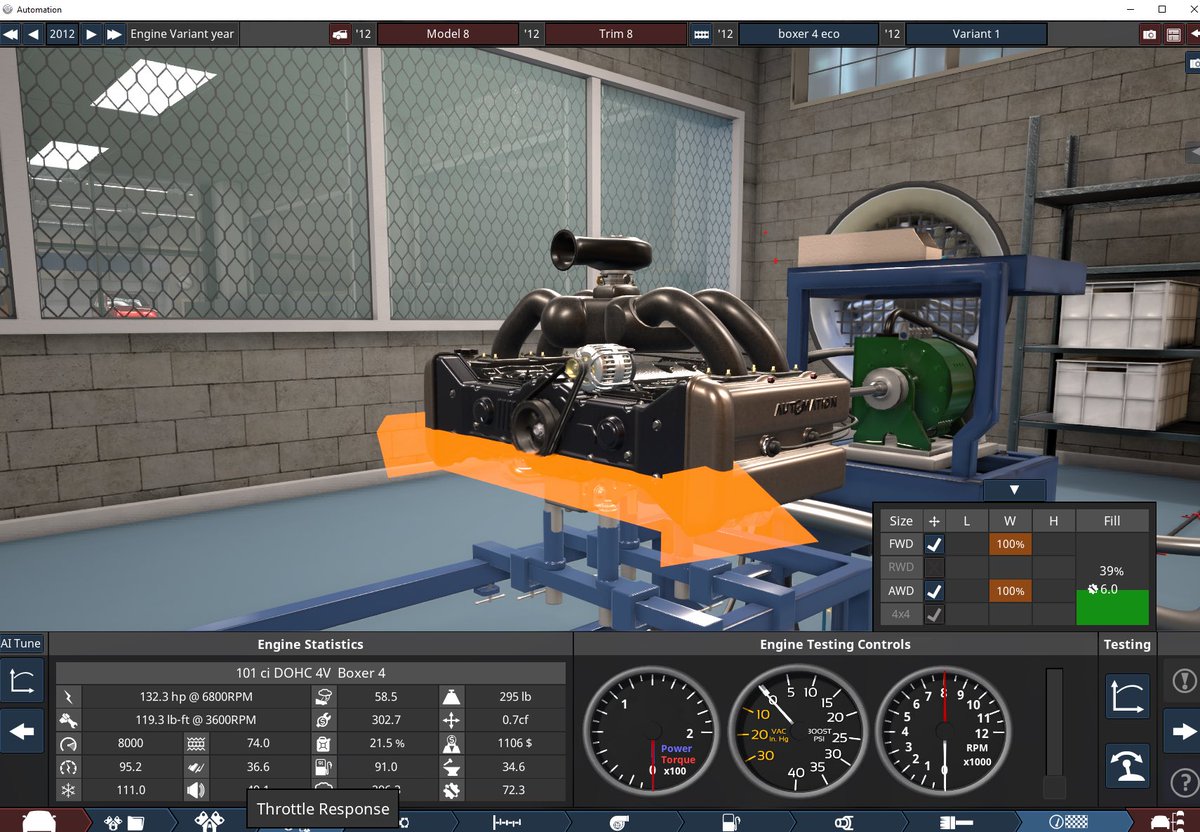The width and height of the screenshot is (1200, 832).
Task: Step the engine variant year back
Action: 34,34
